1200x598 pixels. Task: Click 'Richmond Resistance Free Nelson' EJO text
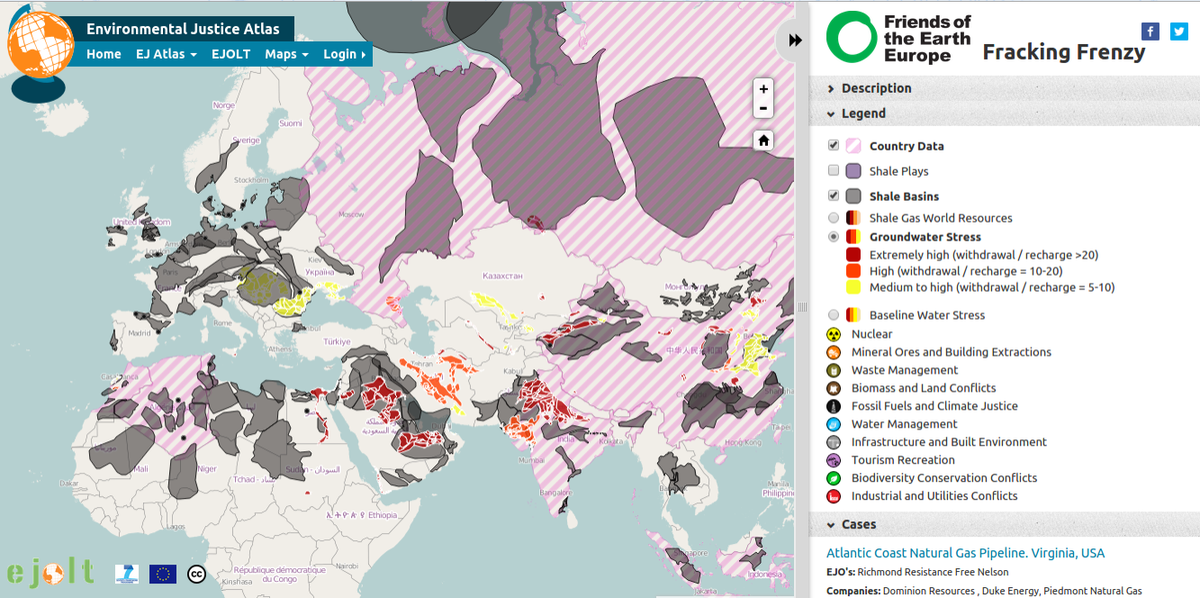[933, 572]
